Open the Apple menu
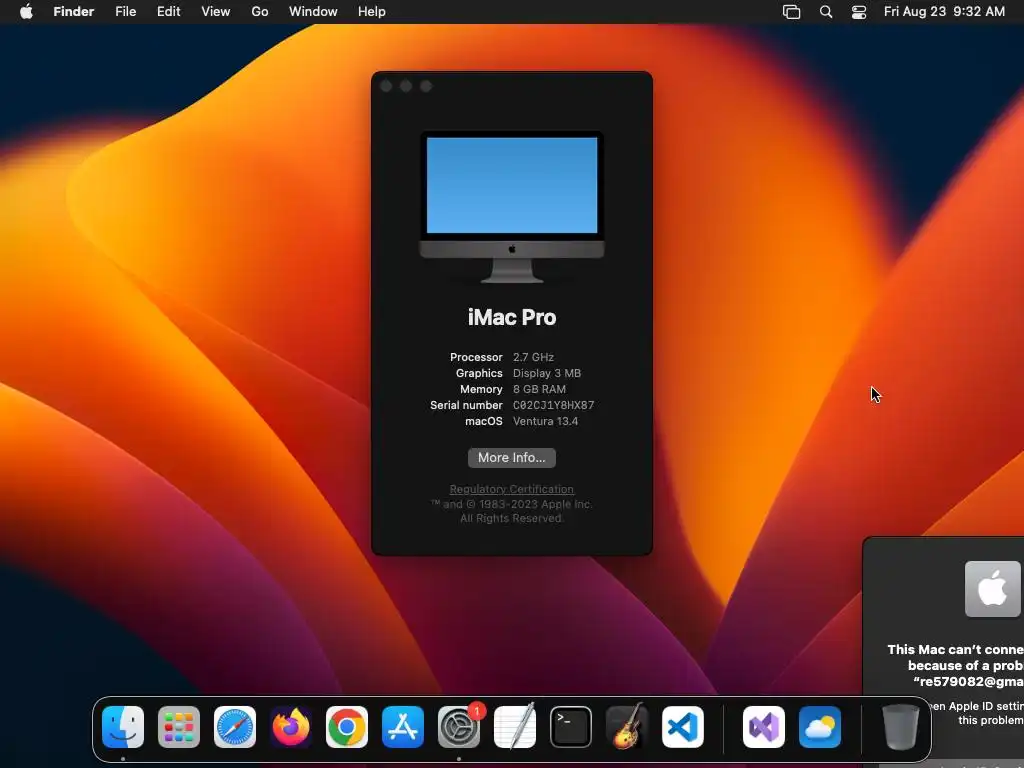Viewport: 1024px width, 768px height. (x=26, y=12)
